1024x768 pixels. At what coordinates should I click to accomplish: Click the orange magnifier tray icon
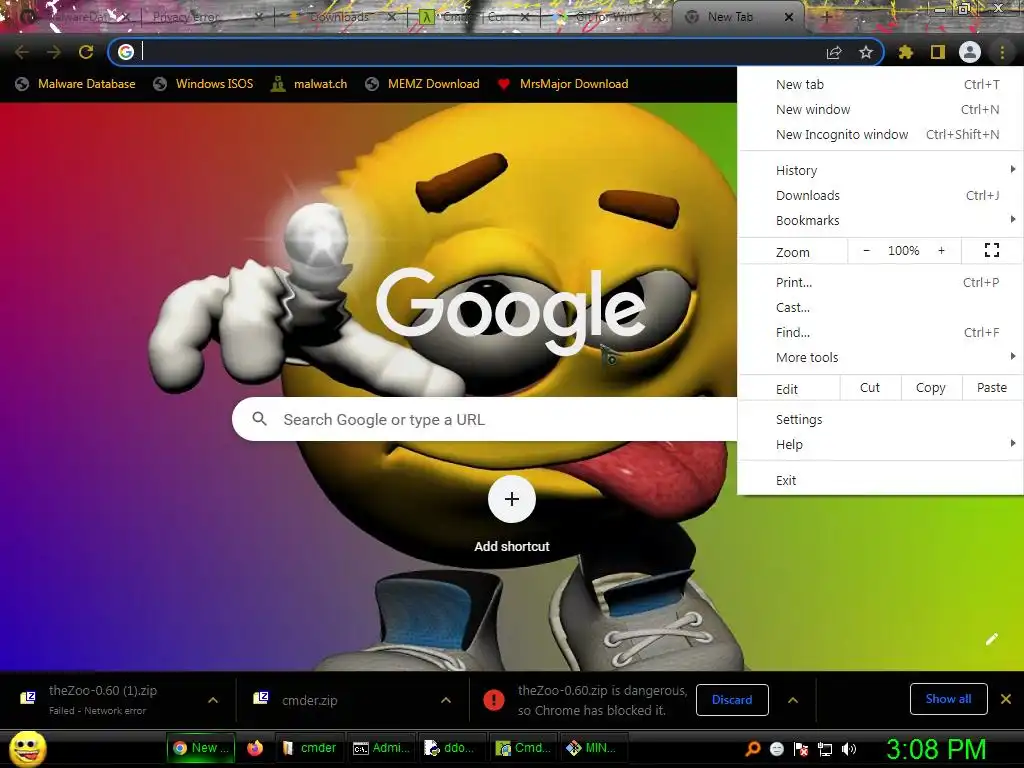752,749
